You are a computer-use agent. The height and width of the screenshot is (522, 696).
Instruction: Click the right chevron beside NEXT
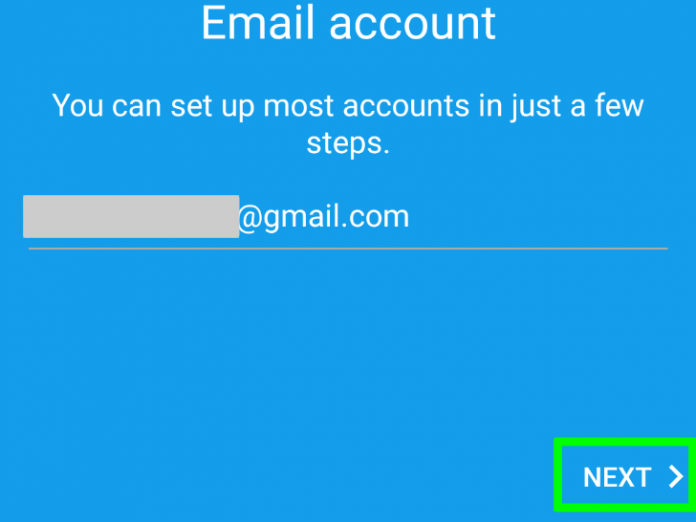[676, 477]
